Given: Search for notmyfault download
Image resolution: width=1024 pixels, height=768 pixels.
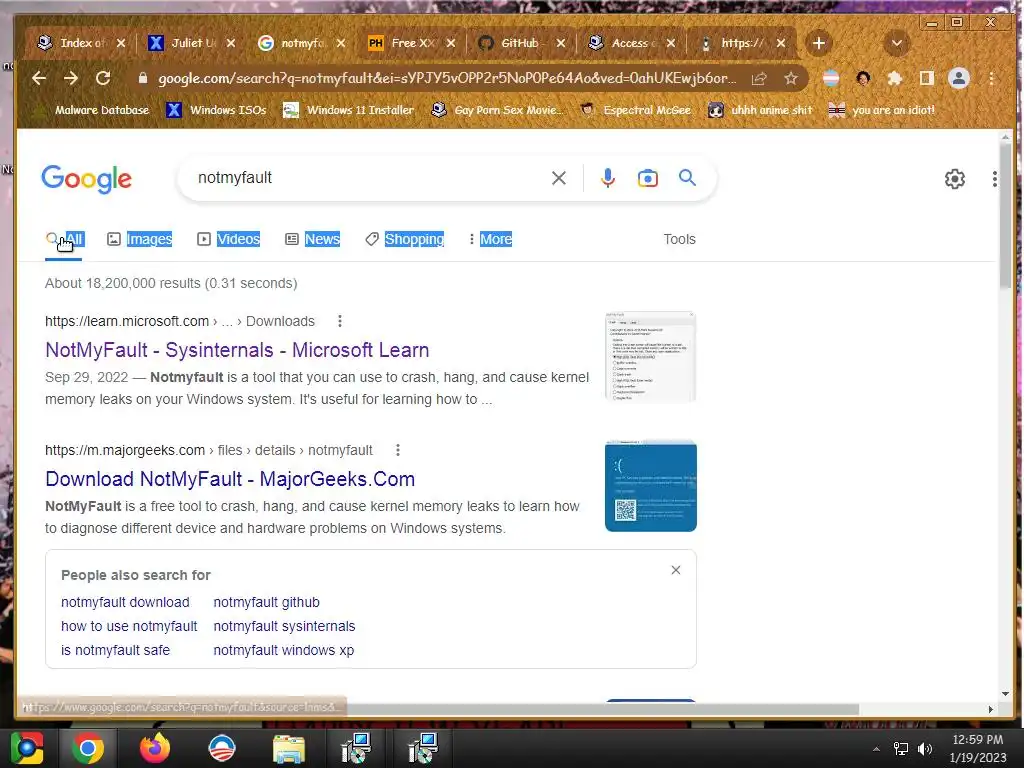Looking at the screenshot, I should [x=125, y=603].
